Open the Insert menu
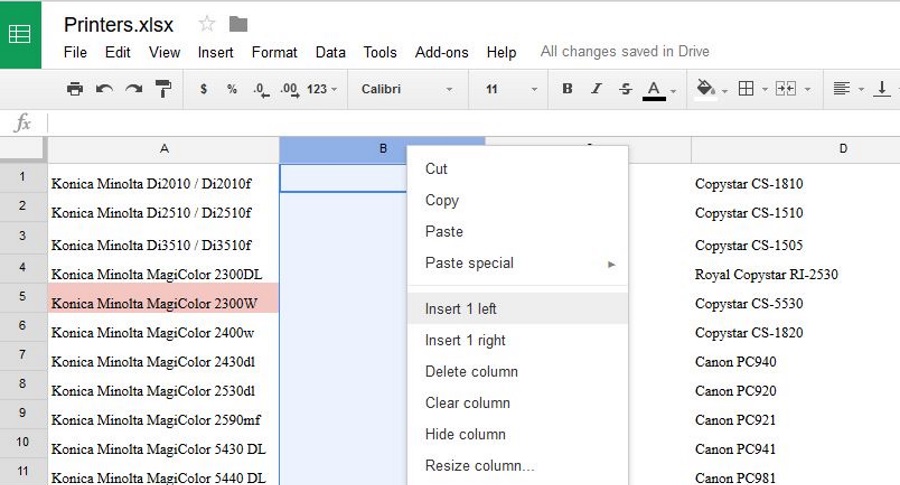 [215, 52]
